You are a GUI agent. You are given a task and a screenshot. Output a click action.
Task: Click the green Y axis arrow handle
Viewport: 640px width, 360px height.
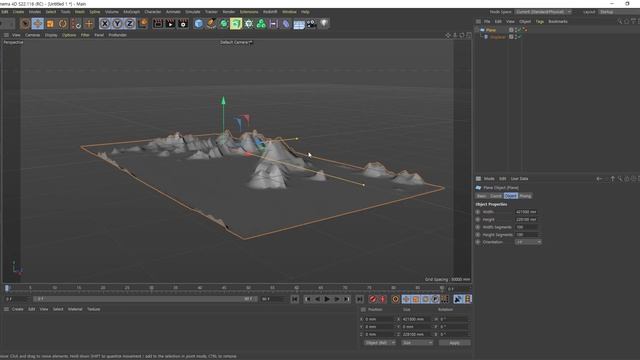coord(223,100)
